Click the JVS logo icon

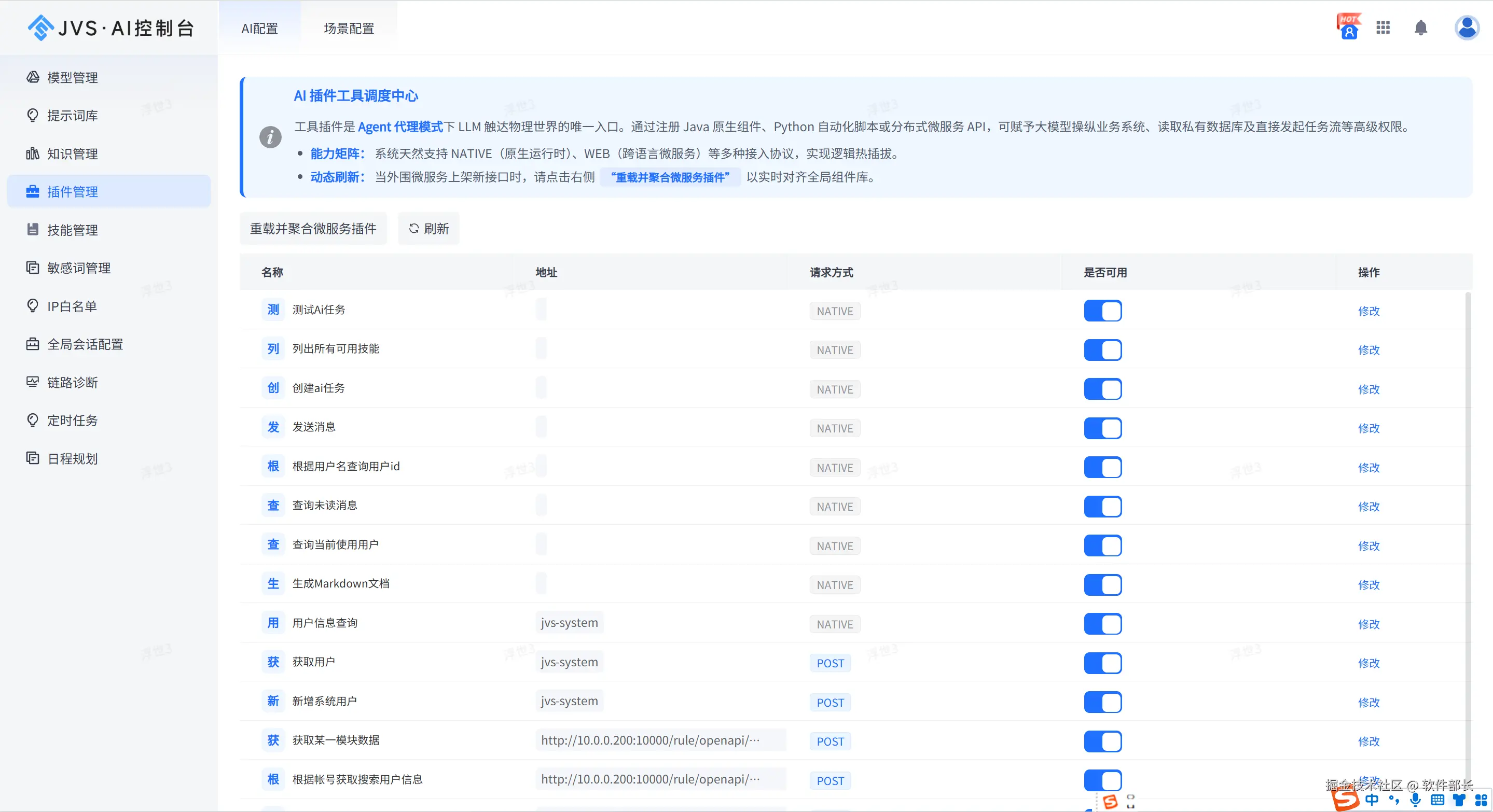(40, 28)
